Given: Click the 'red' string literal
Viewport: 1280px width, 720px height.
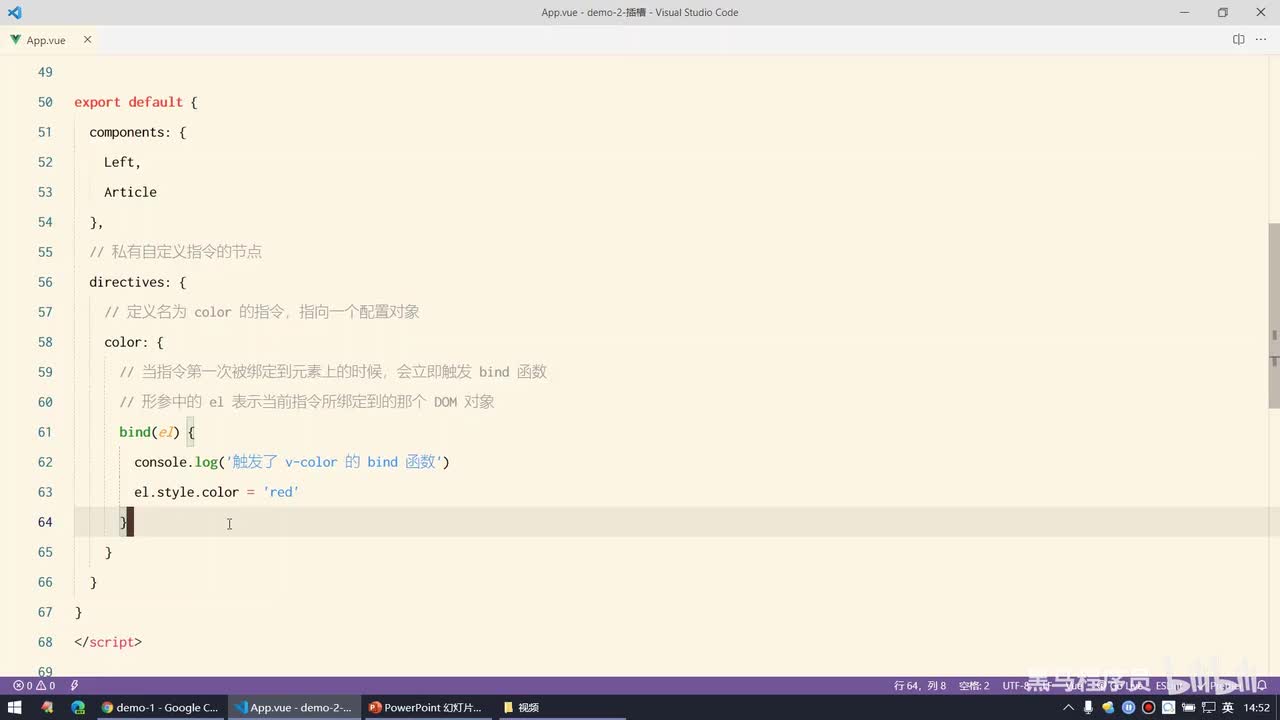Looking at the screenshot, I should coord(281,492).
